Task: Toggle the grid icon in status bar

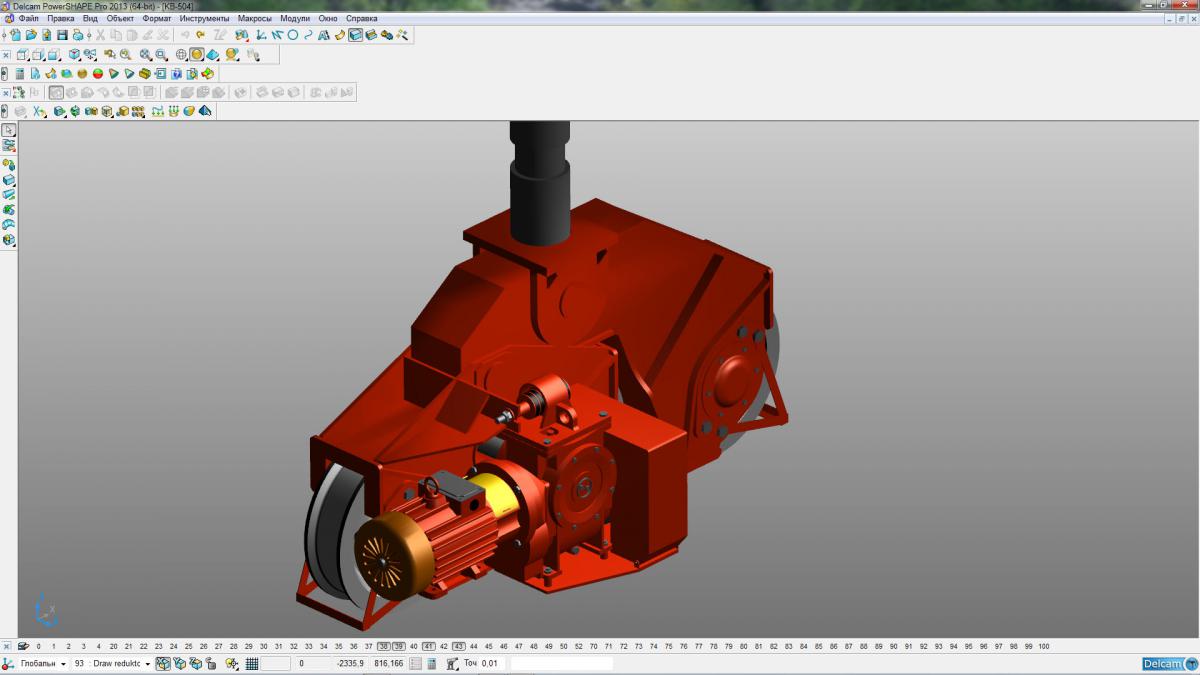Action: click(252, 664)
